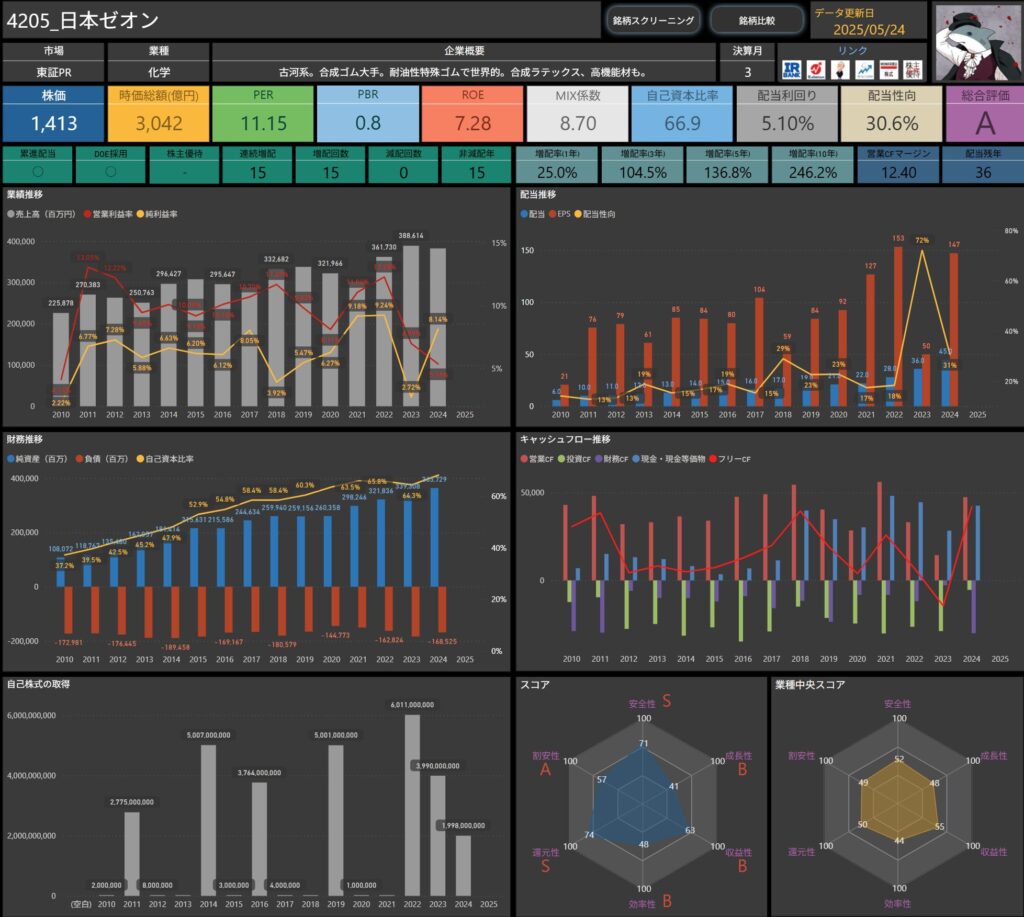
Task: Click the 営業CFマージン 12.40 cell
Action: pos(899,165)
